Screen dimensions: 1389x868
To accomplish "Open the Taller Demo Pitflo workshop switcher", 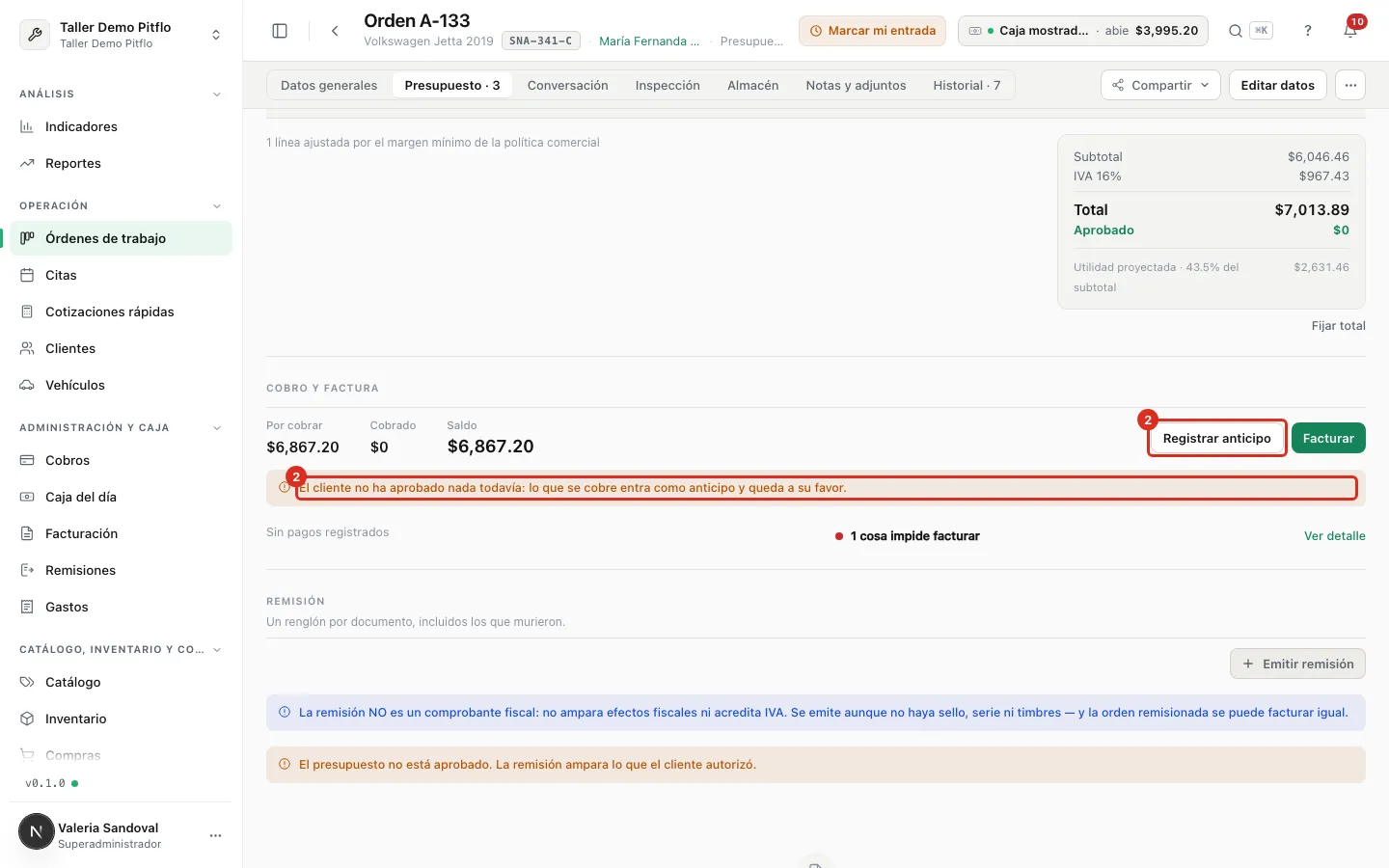I will click(x=122, y=35).
